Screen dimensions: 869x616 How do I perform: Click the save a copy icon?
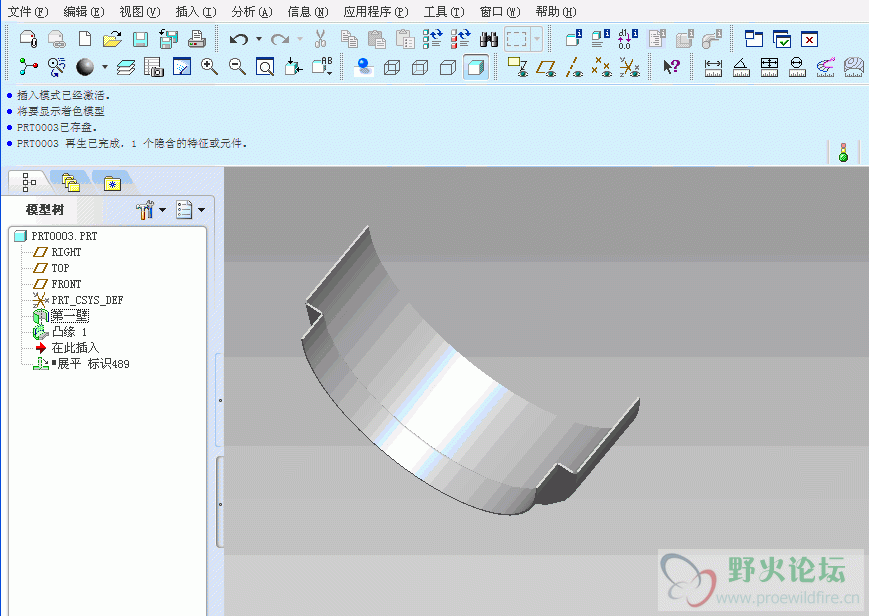coord(168,39)
